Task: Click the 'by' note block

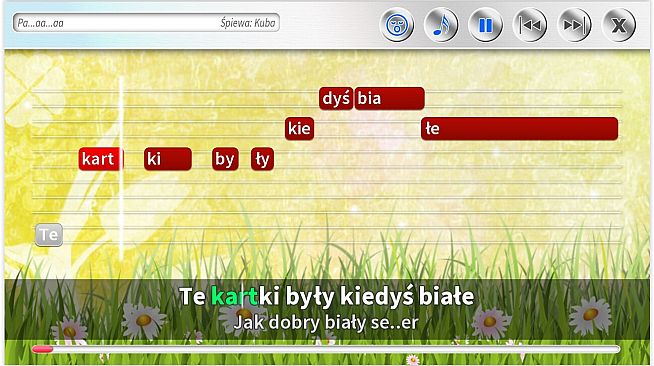Action: click(225, 159)
